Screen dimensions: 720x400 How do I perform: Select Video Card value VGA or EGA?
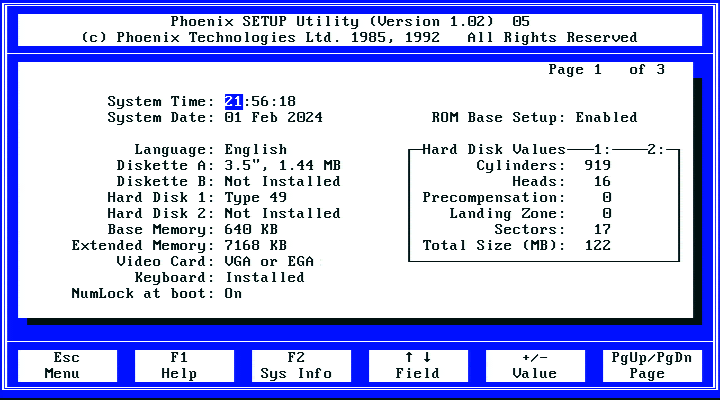click(x=269, y=262)
